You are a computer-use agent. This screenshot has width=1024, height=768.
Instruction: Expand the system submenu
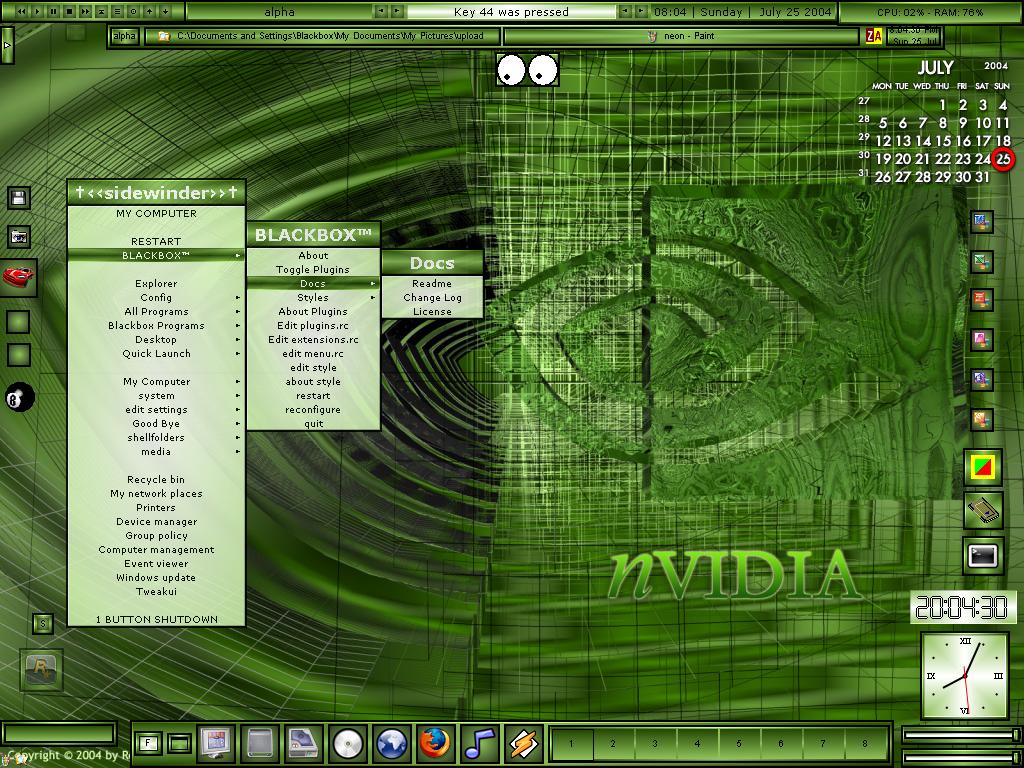[156, 396]
